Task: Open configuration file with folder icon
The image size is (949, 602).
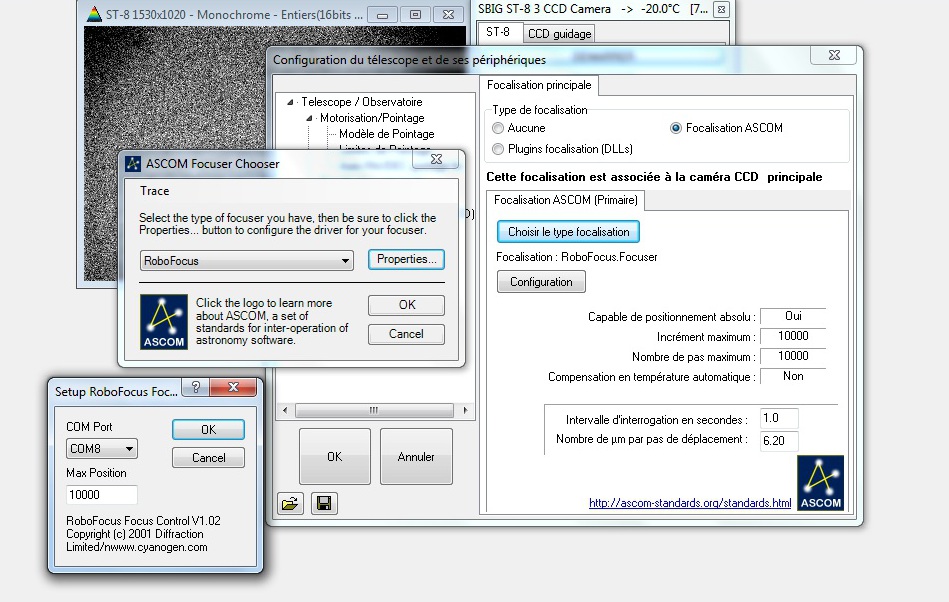Action: [x=290, y=503]
